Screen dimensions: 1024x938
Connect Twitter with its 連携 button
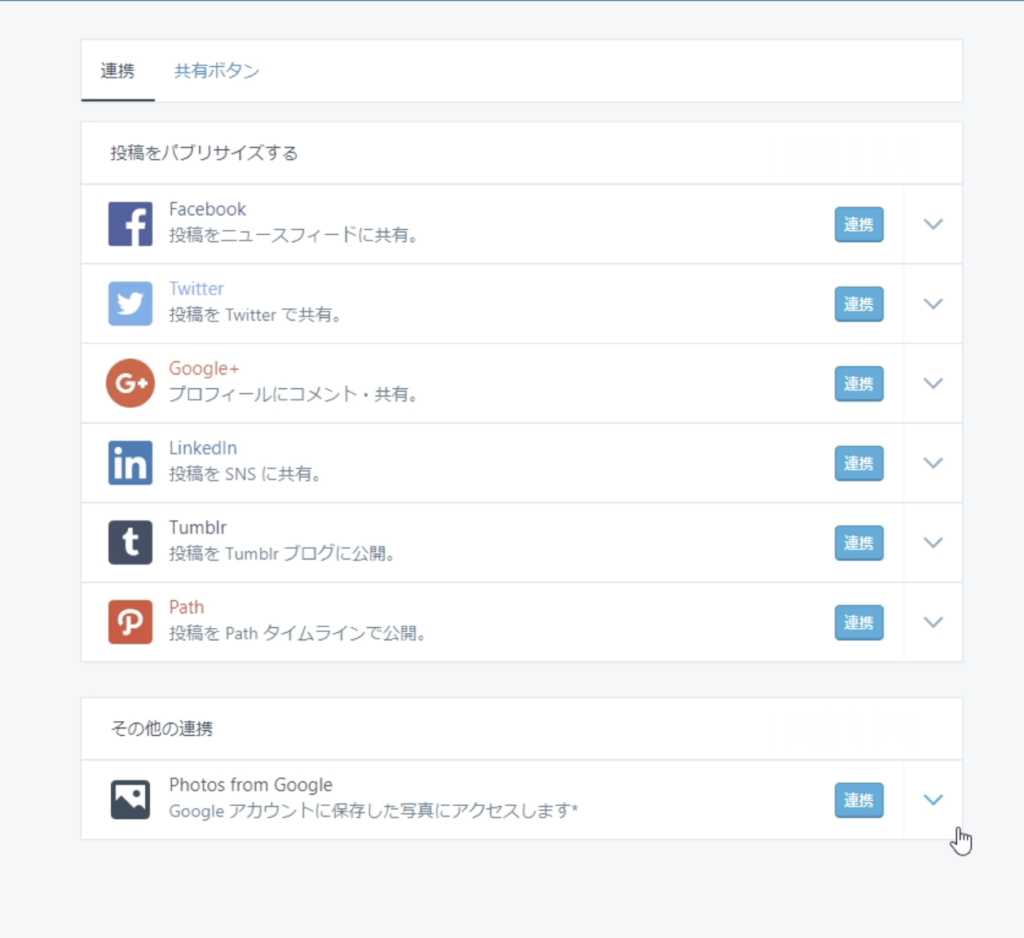(859, 304)
